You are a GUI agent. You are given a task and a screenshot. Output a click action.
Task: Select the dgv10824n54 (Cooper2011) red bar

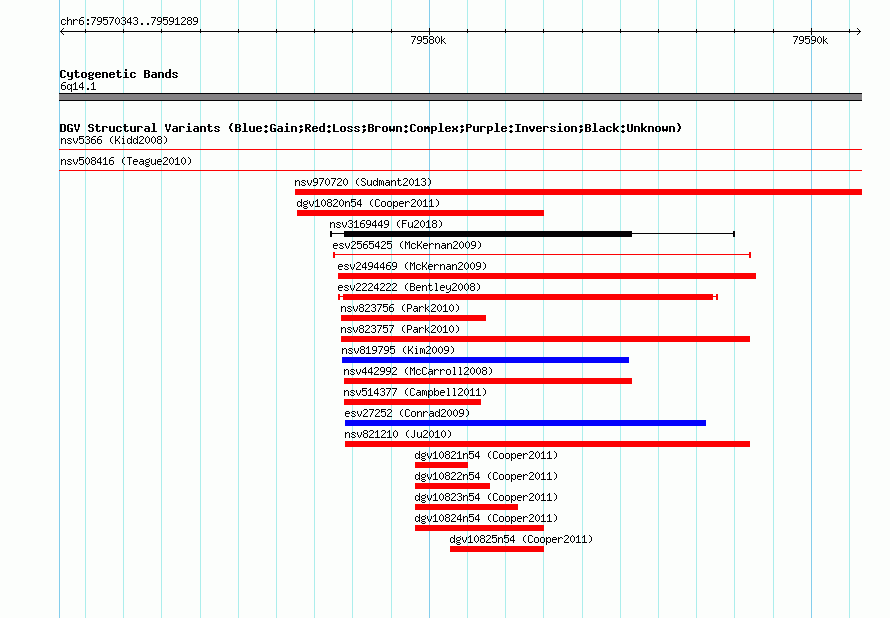480,528
